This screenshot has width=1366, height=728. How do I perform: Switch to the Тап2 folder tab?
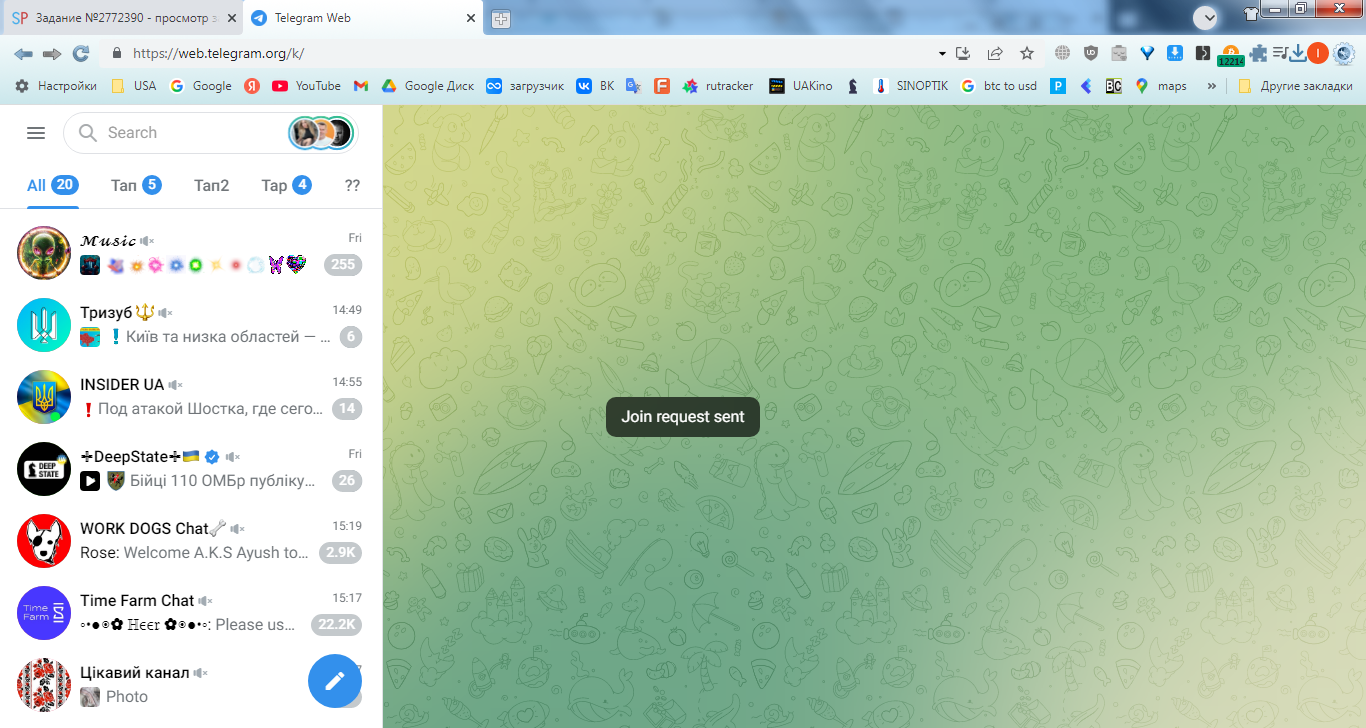point(211,185)
